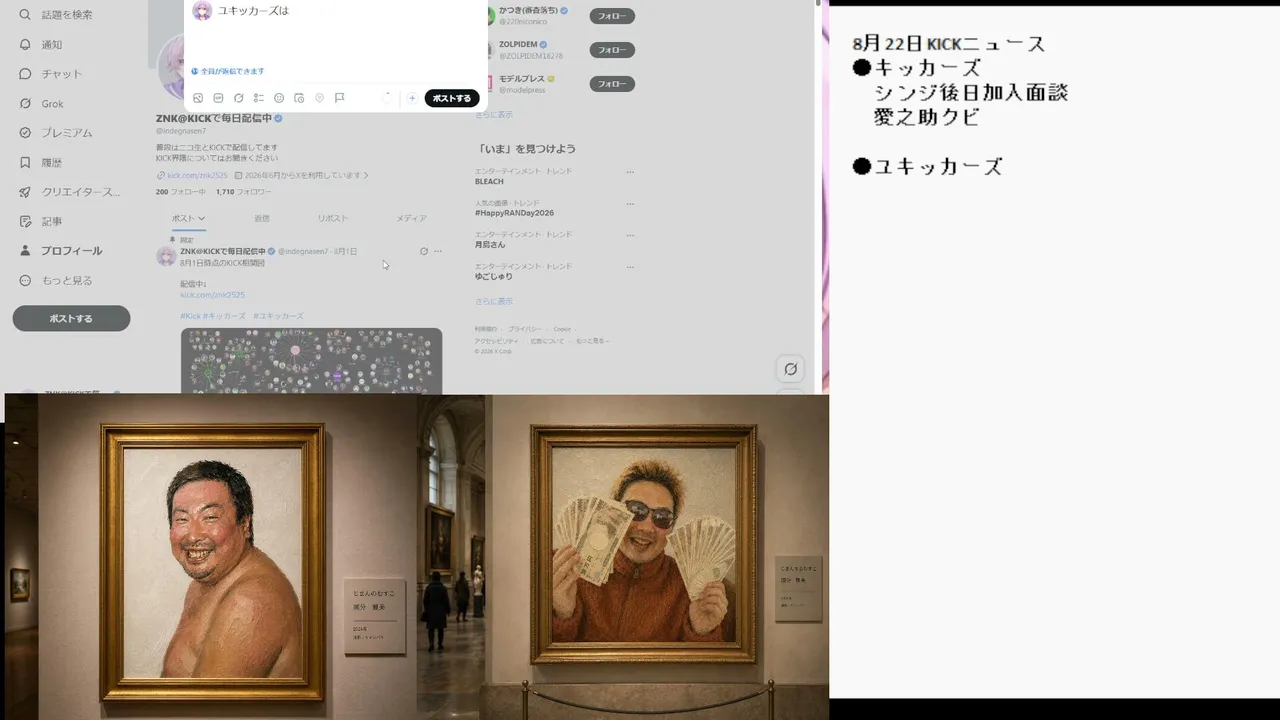Viewport: 1280px width, 720px height.
Task: Follow the かつき account
Action: pyautogui.click(x=612, y=16)
